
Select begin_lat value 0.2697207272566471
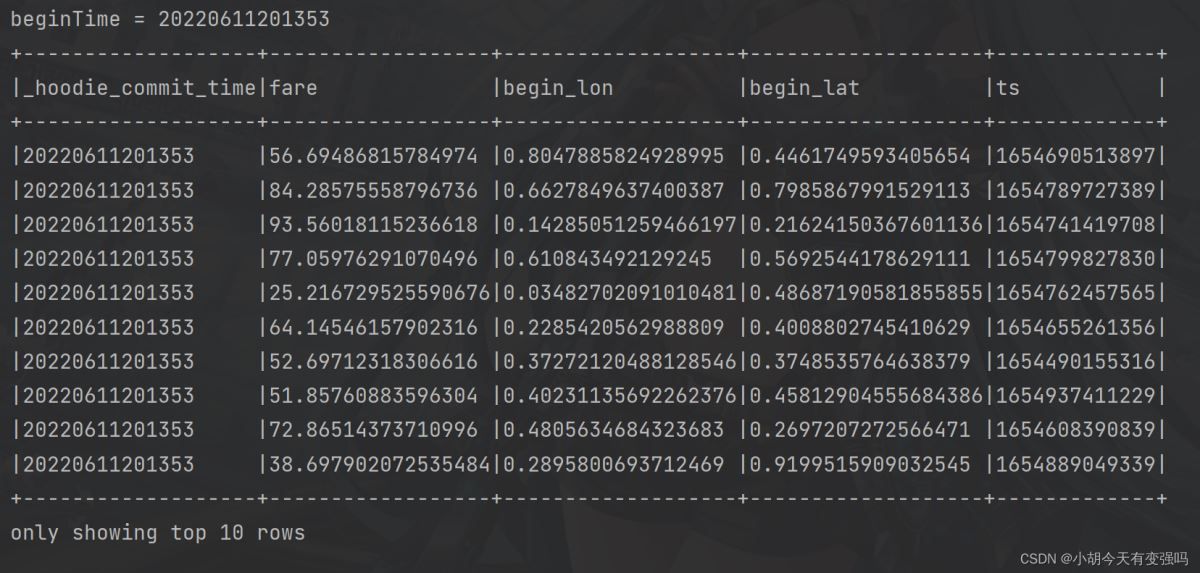859,430
